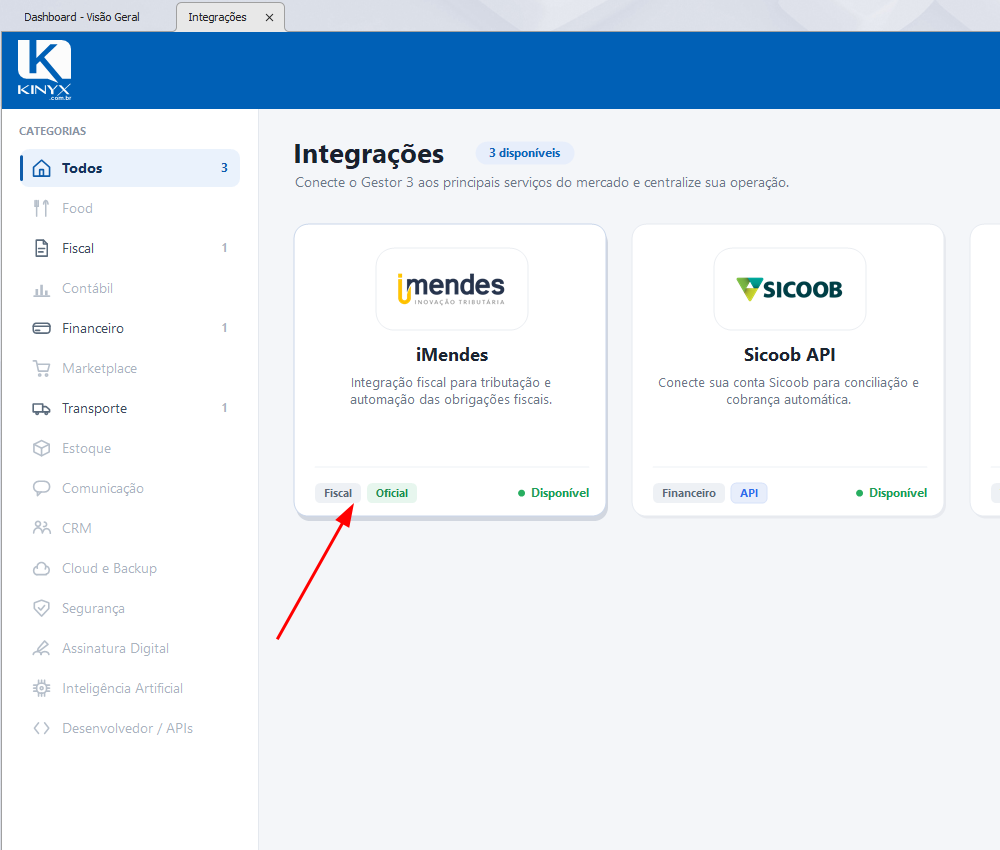Screen dimensions: 1000x850
Task: Open the Inteligência Artificial category
Action: [x=130, y=689]
